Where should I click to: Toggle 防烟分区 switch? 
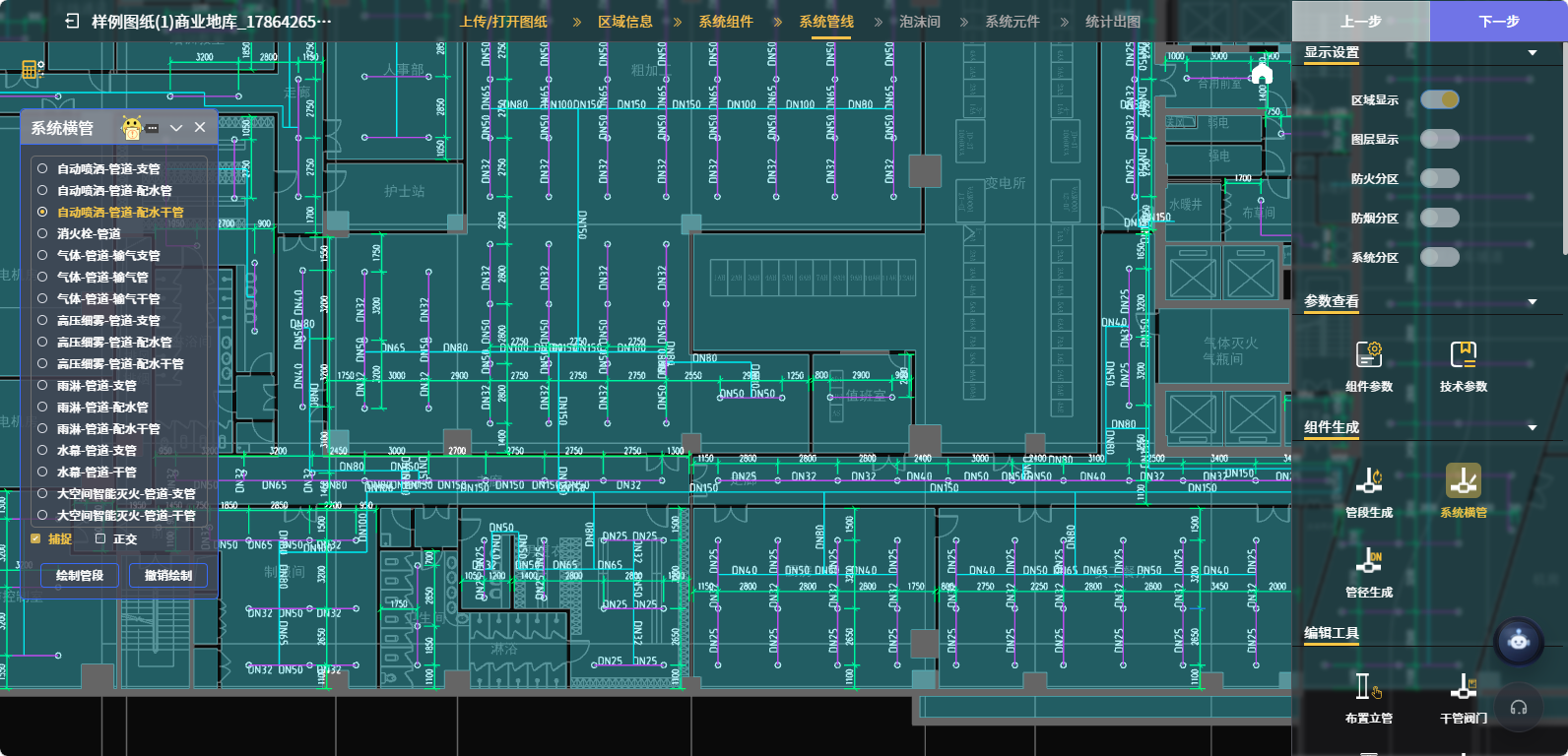pyautogui.click(x=1440, y=218)
